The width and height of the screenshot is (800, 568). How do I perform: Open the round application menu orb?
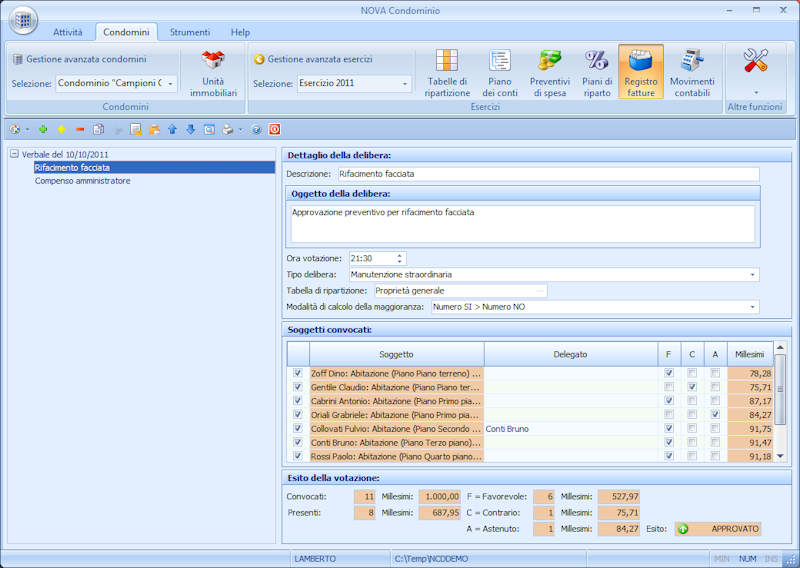point(22,21)
